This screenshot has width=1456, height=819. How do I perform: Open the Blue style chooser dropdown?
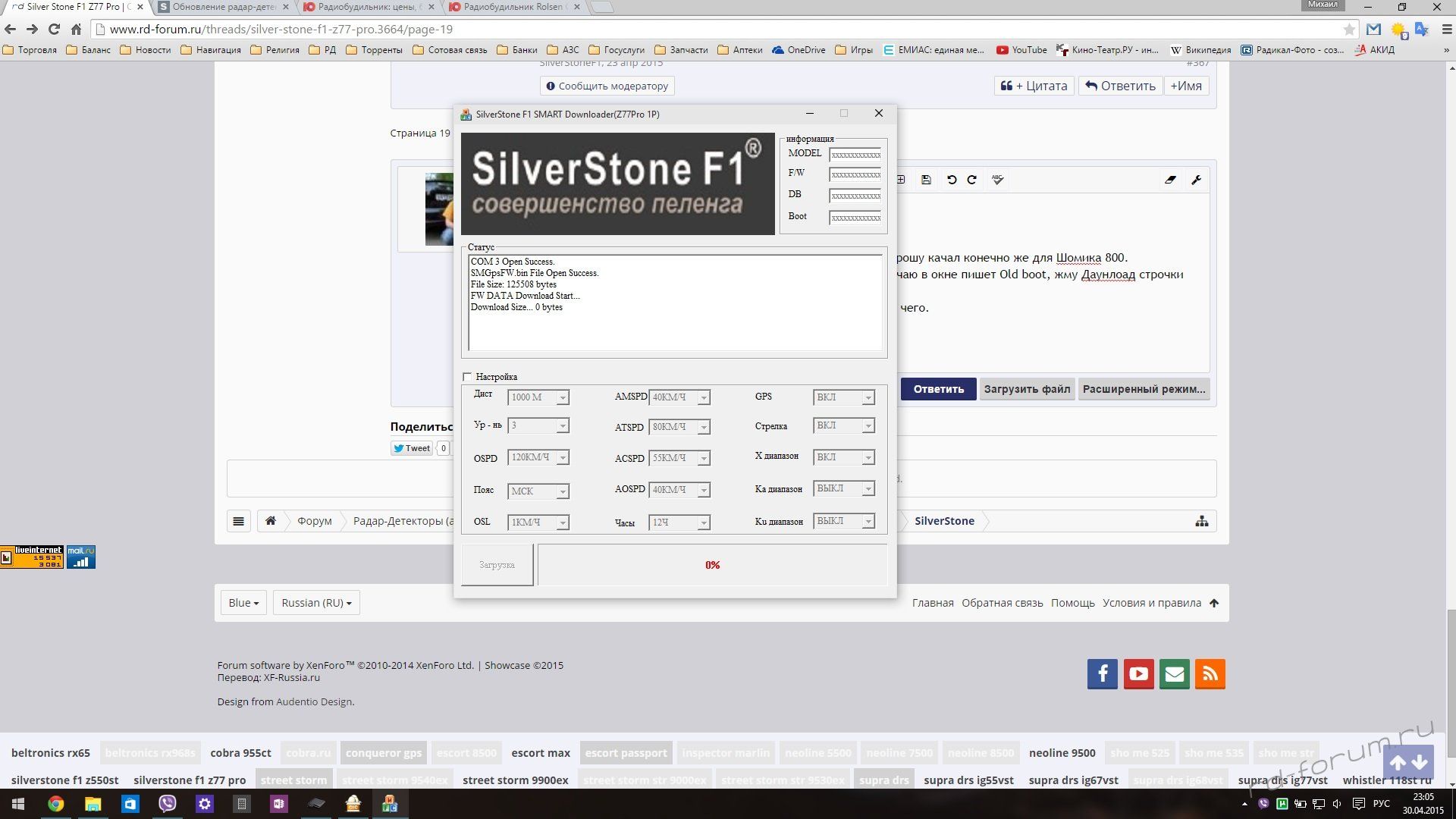point(243,603)
